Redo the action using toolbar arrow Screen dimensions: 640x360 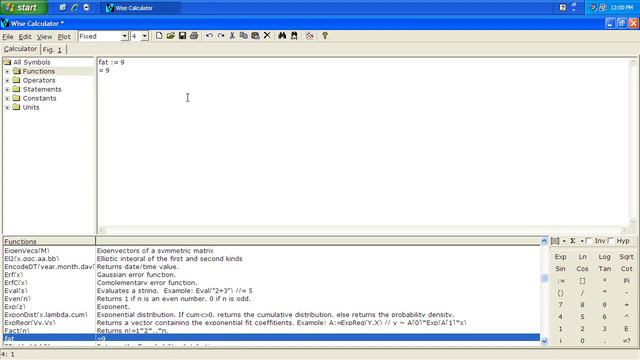(x=221, y=36)
